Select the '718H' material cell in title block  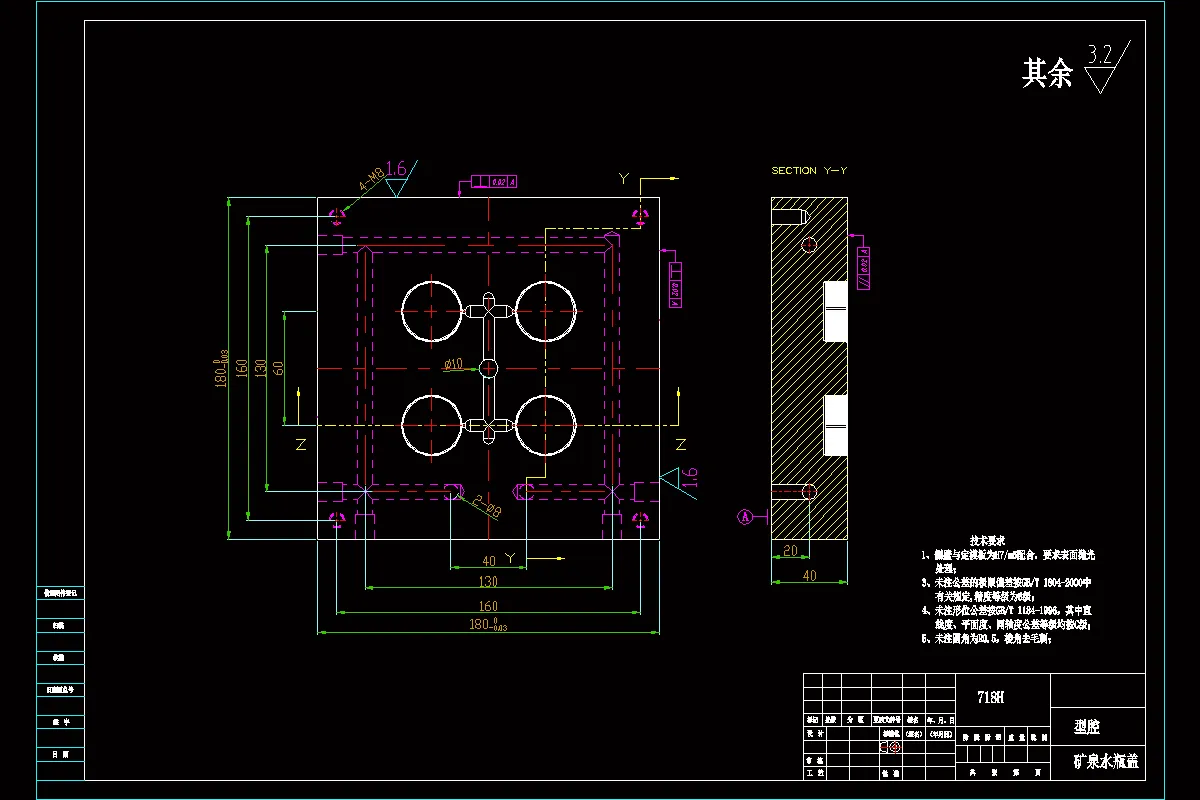pyautogui.click(x=1003, y=698)
